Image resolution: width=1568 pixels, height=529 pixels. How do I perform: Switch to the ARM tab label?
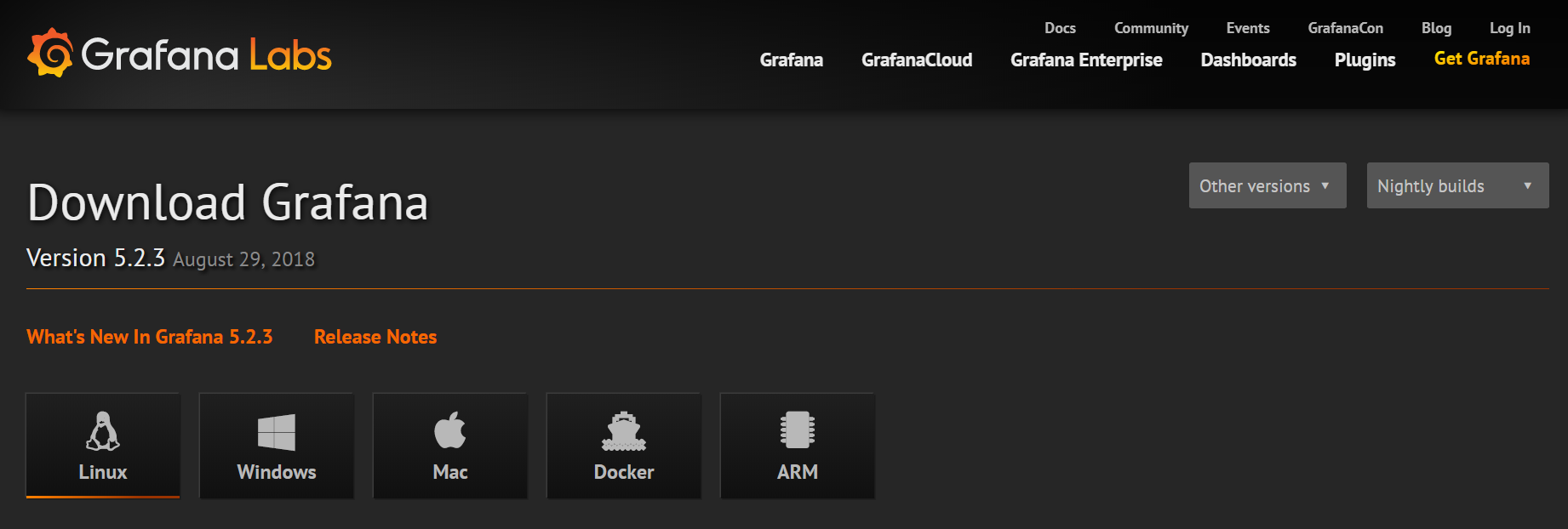click(x=798, y=472)
